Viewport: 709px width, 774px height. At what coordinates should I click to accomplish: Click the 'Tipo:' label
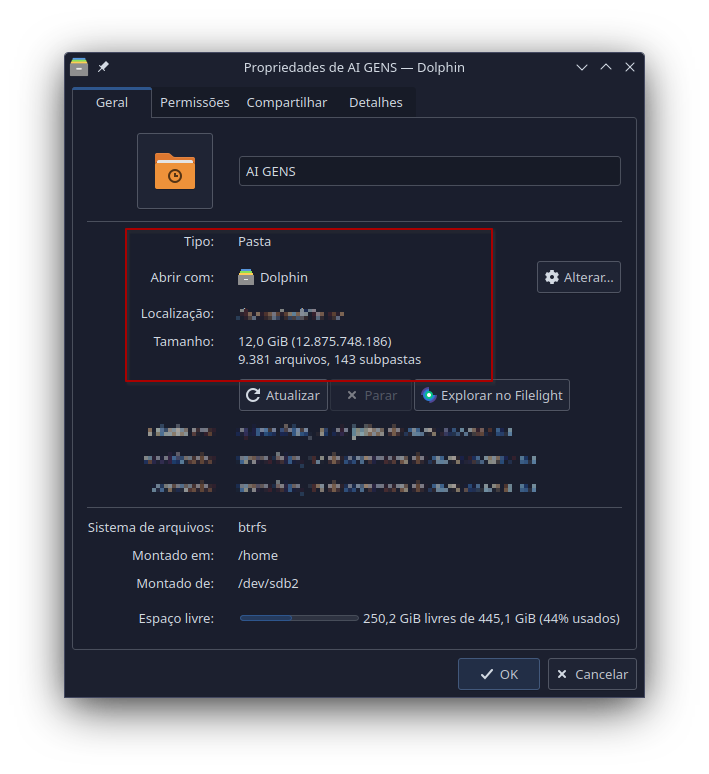pyautogui.click(x=199, y=242)
